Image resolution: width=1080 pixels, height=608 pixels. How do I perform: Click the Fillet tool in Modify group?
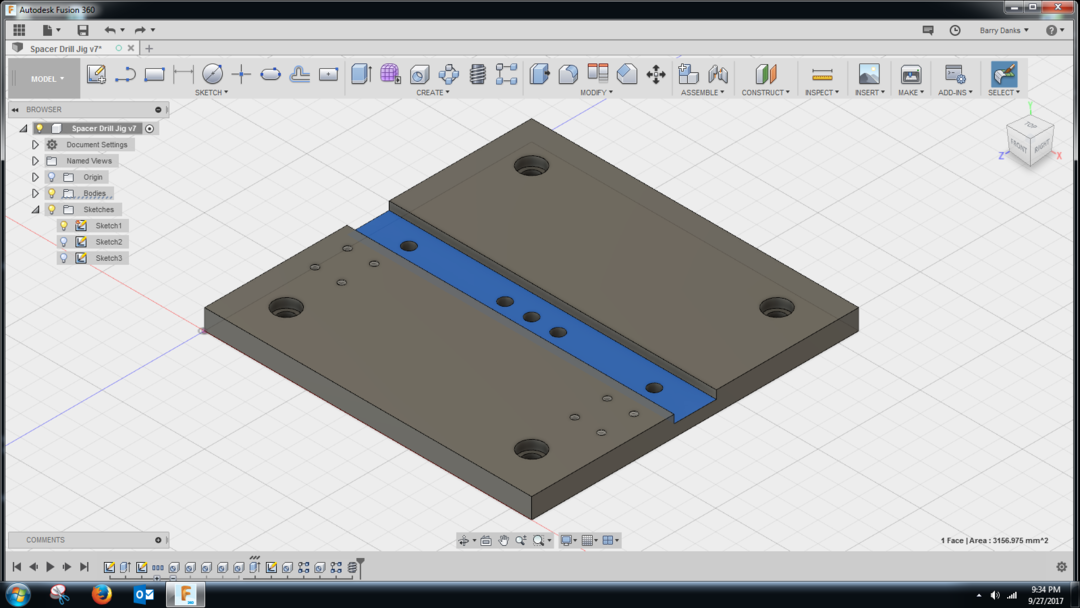click(x=568, y=74)
